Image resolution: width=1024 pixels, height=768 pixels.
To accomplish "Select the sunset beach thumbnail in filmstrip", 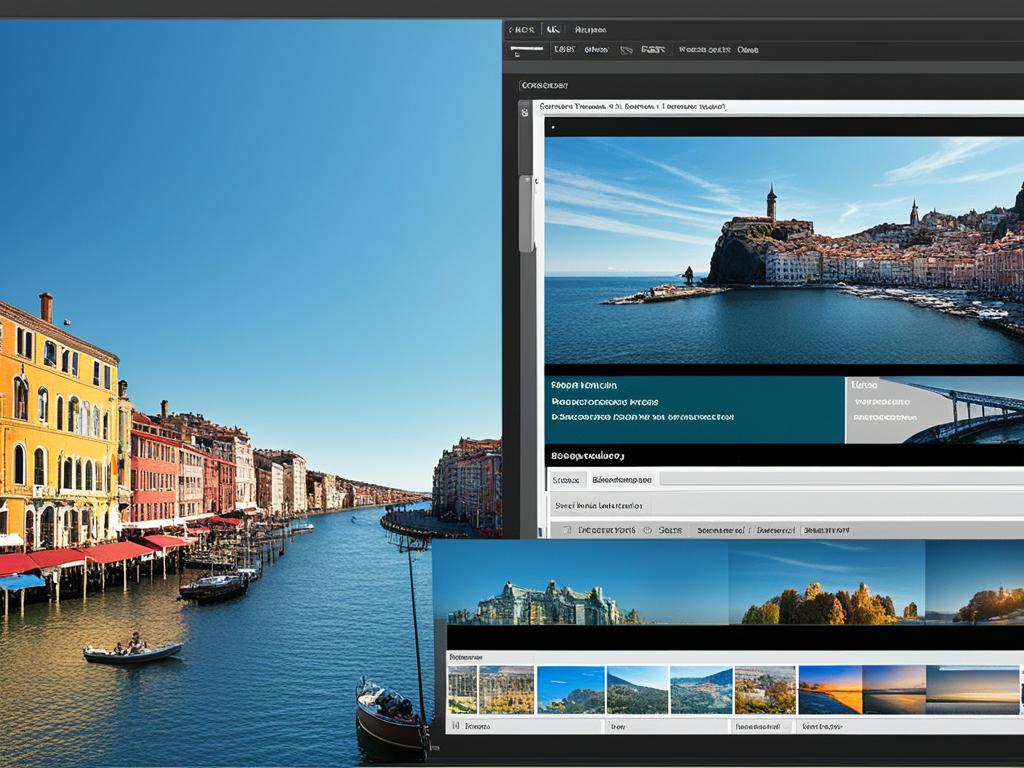I will click(830, 690).
